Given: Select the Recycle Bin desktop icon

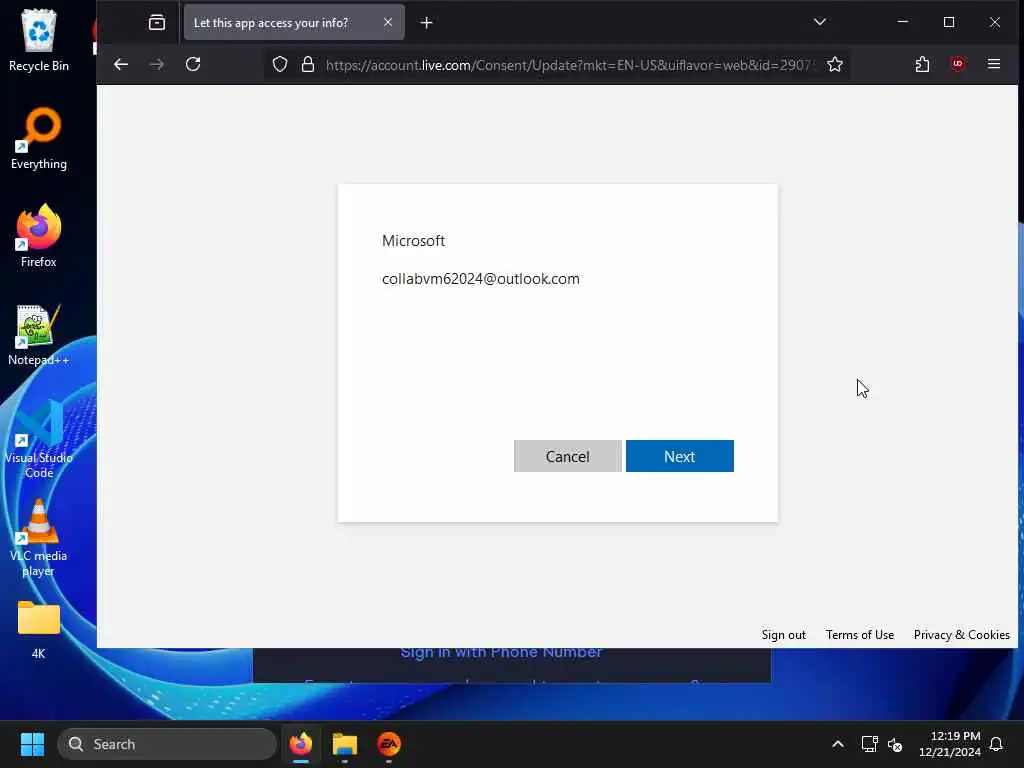Looking at the screenshot, I should coord(39,40).
